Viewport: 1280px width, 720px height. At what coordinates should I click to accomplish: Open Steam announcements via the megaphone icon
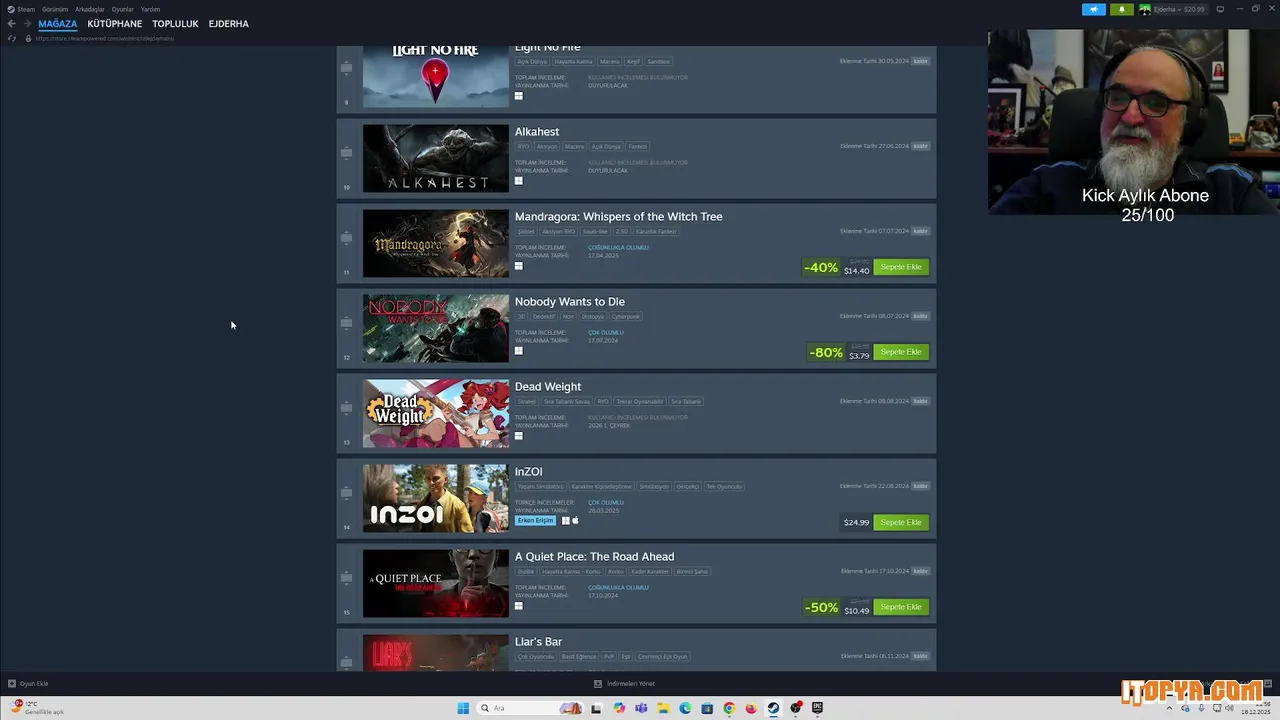1093,9
